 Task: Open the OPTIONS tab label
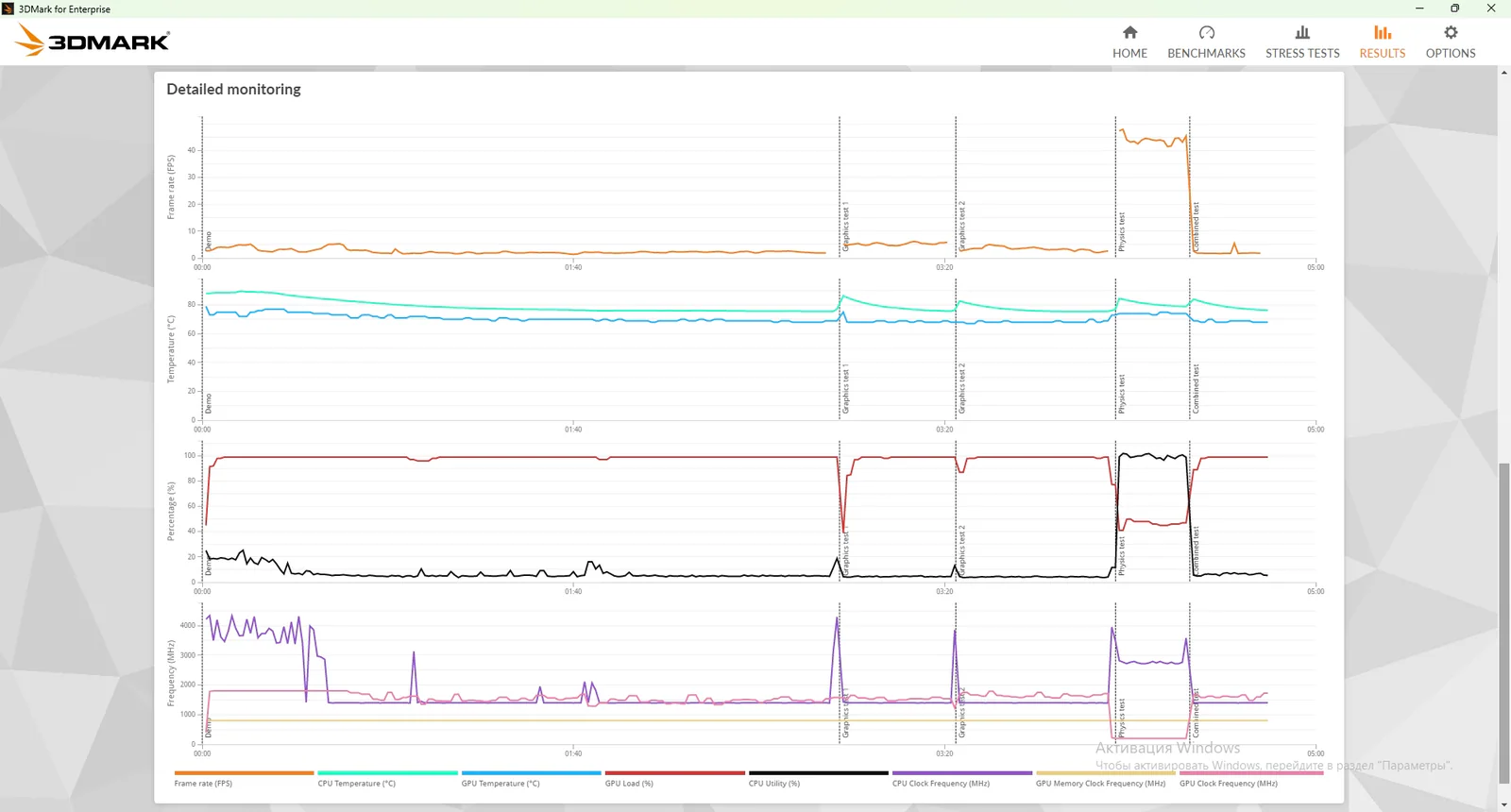[x=1451, y=54]
